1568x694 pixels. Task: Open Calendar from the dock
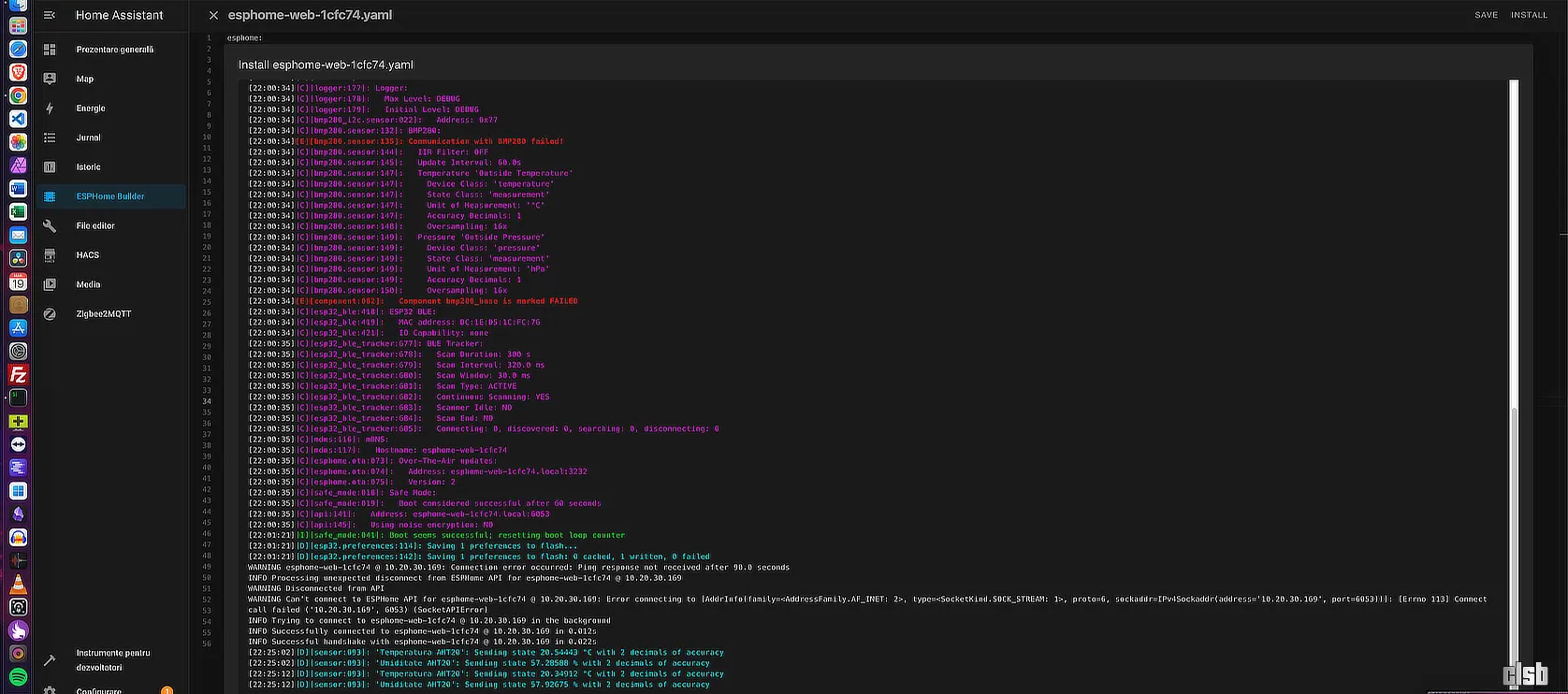point(18,282)
